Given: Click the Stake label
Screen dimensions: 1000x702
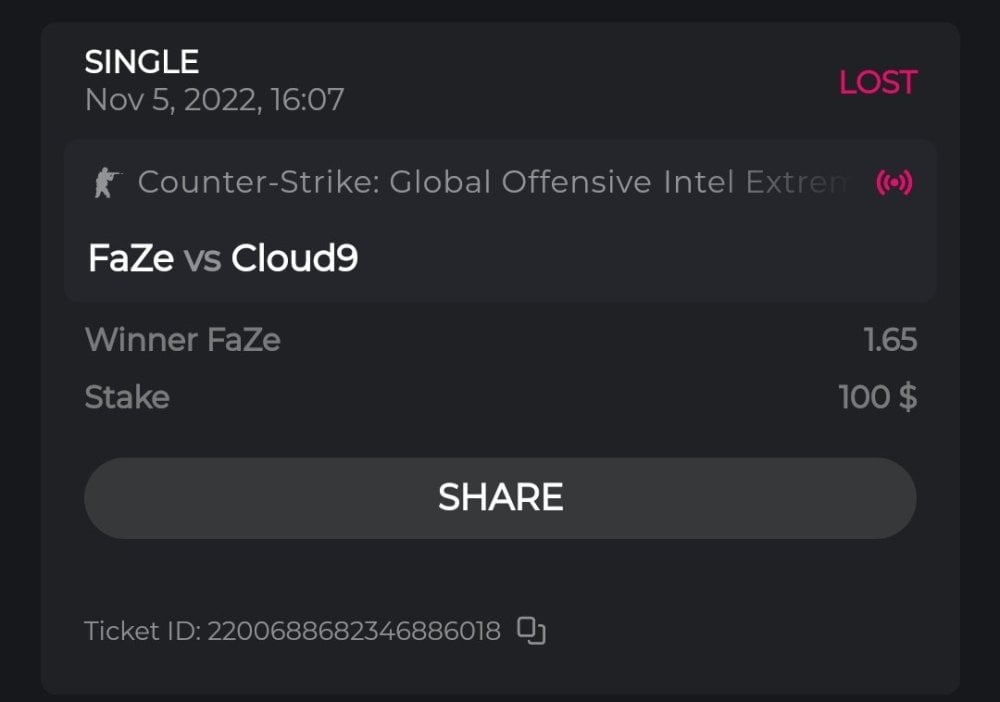Looking at the screenshot, I should (x=127, y=398).
